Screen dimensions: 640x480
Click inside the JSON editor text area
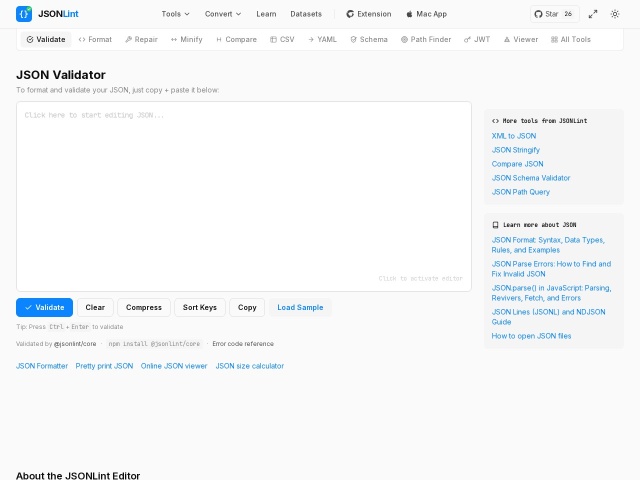point(244,196)
